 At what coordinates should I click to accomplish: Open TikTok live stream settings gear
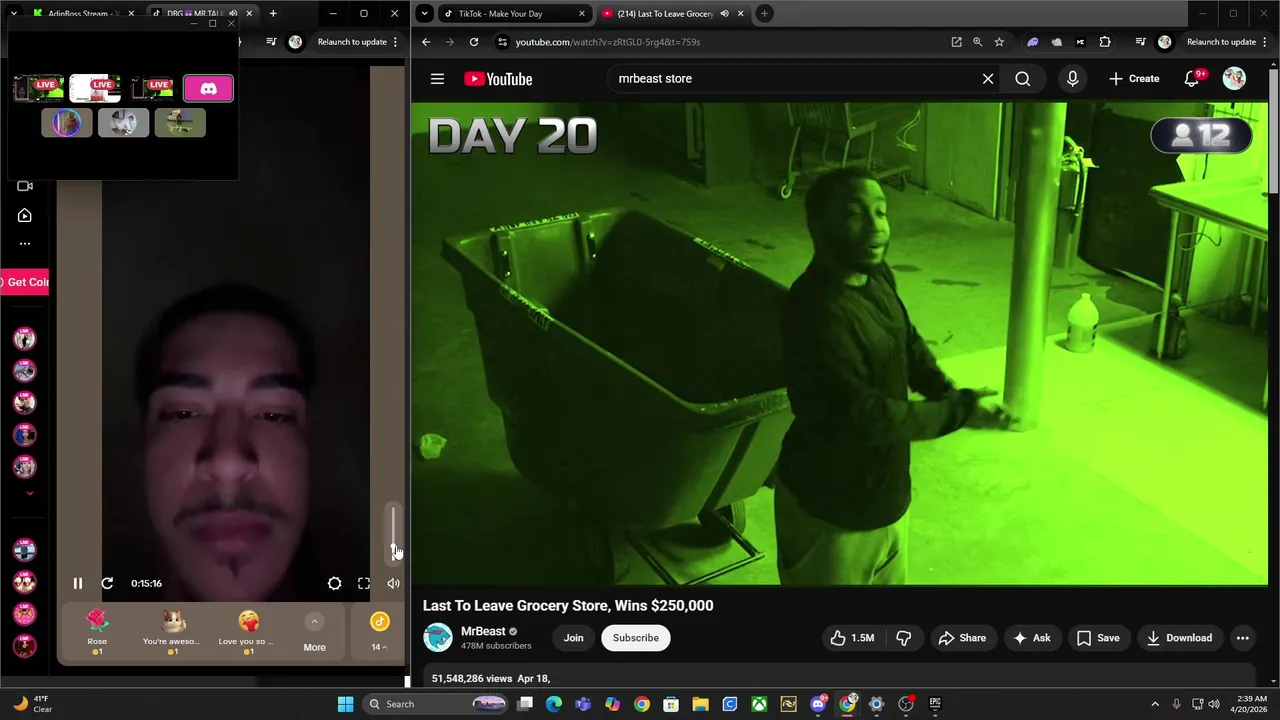tap(334, 583)
